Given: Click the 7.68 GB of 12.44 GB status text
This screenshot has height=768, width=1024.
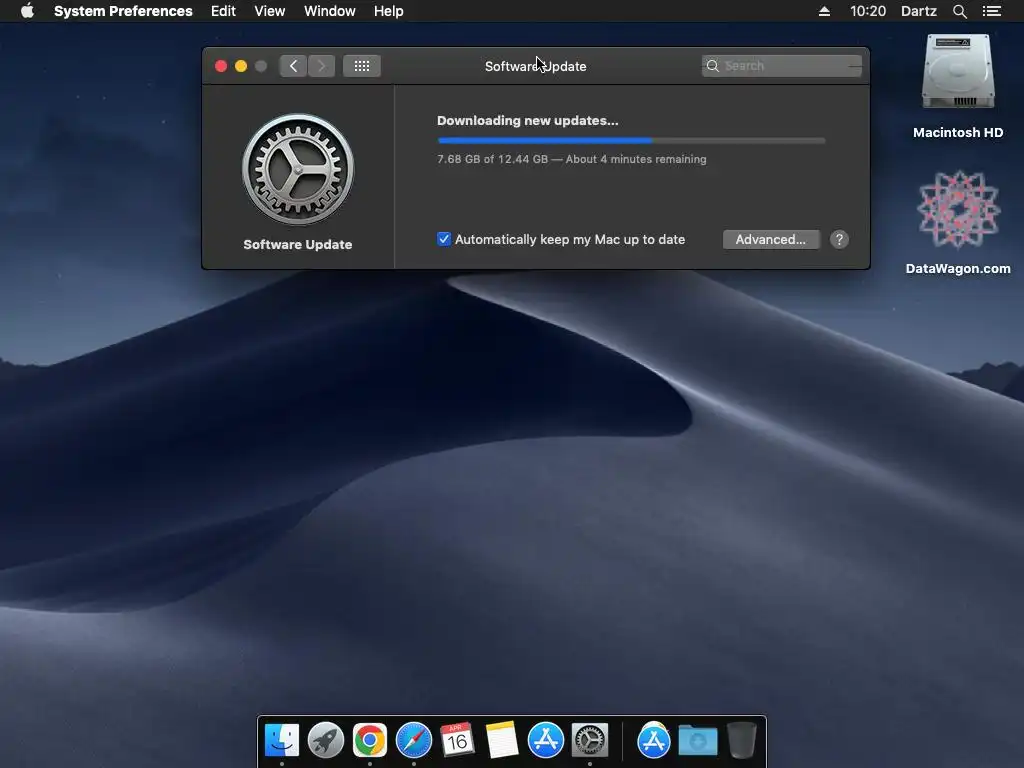Looking at the screenshot, I should [x=571, y=159].
